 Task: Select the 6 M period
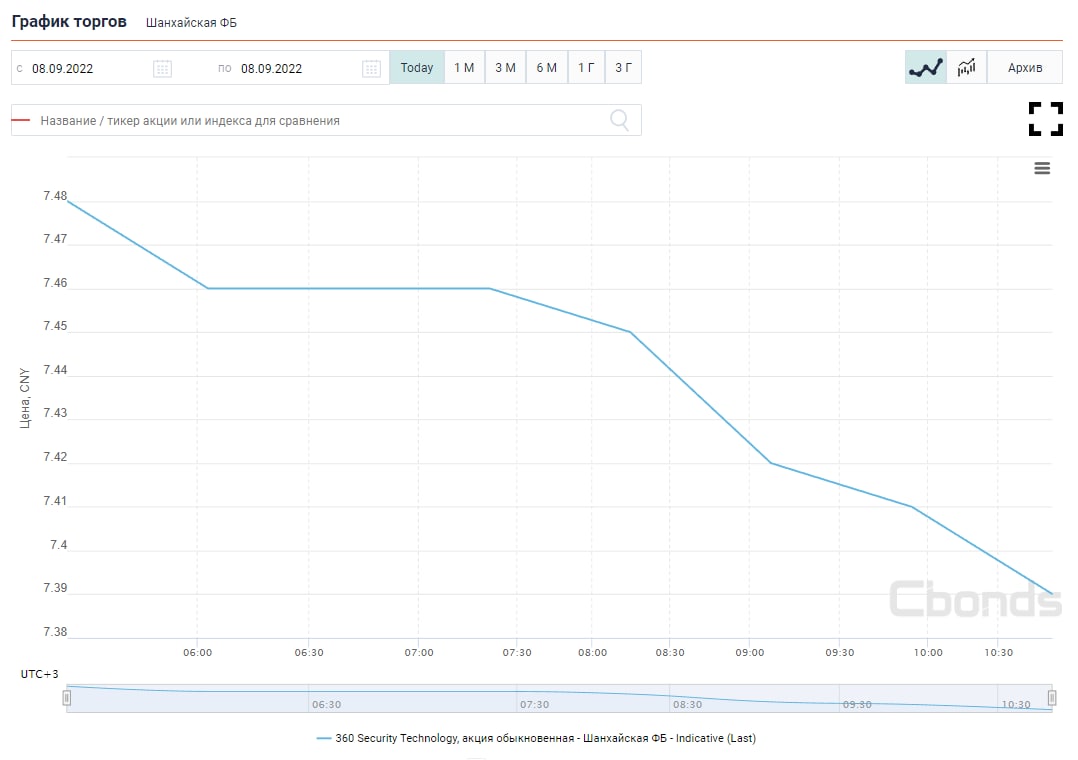(x=547, y=67)
